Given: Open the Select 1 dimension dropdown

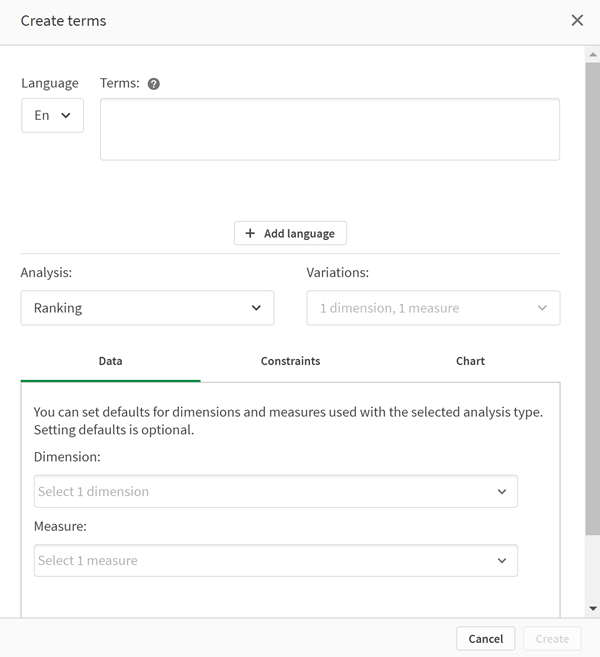Looking at the screenshot, I should click(275, 491).
